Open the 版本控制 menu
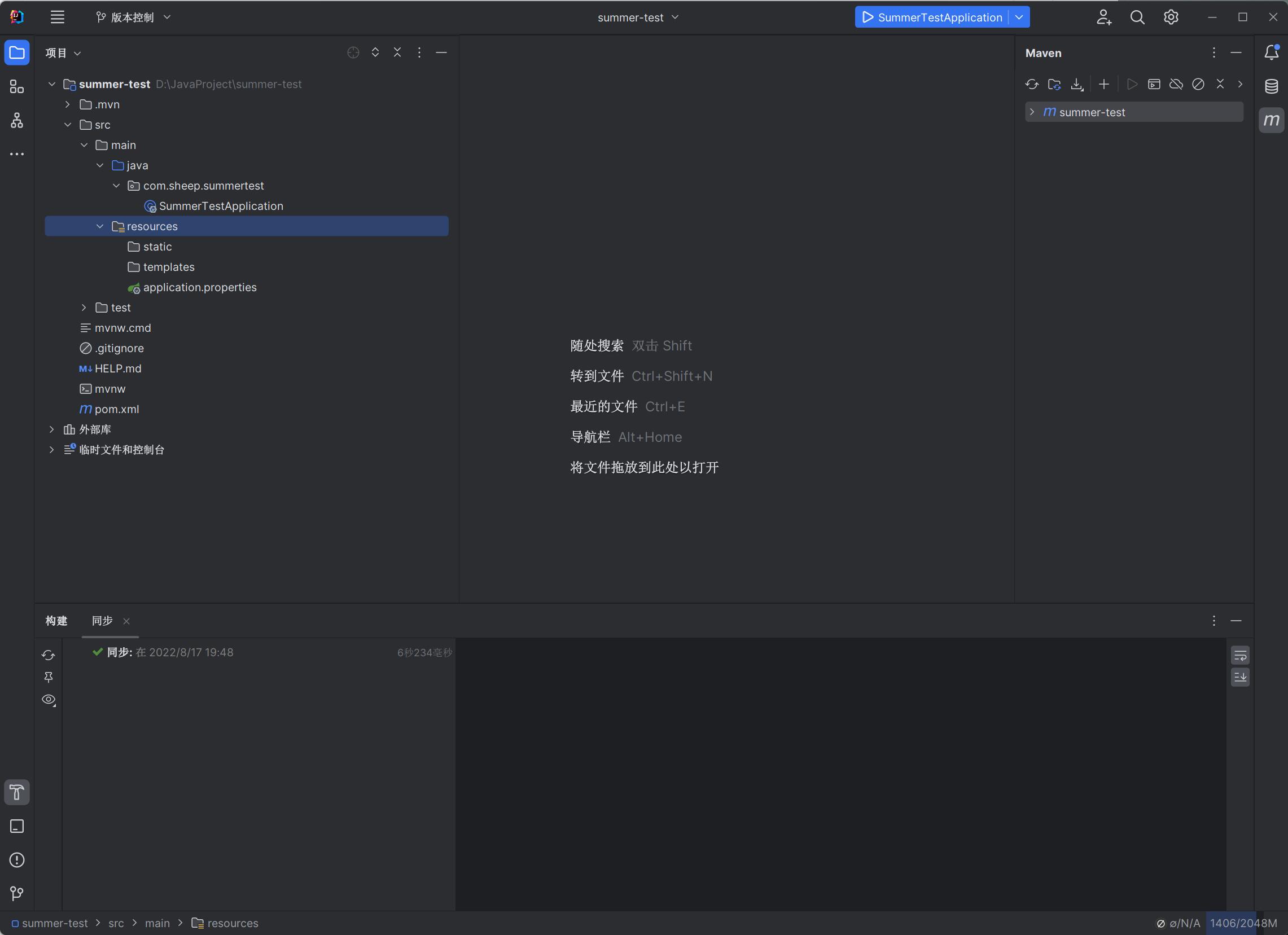 [132, 17]
